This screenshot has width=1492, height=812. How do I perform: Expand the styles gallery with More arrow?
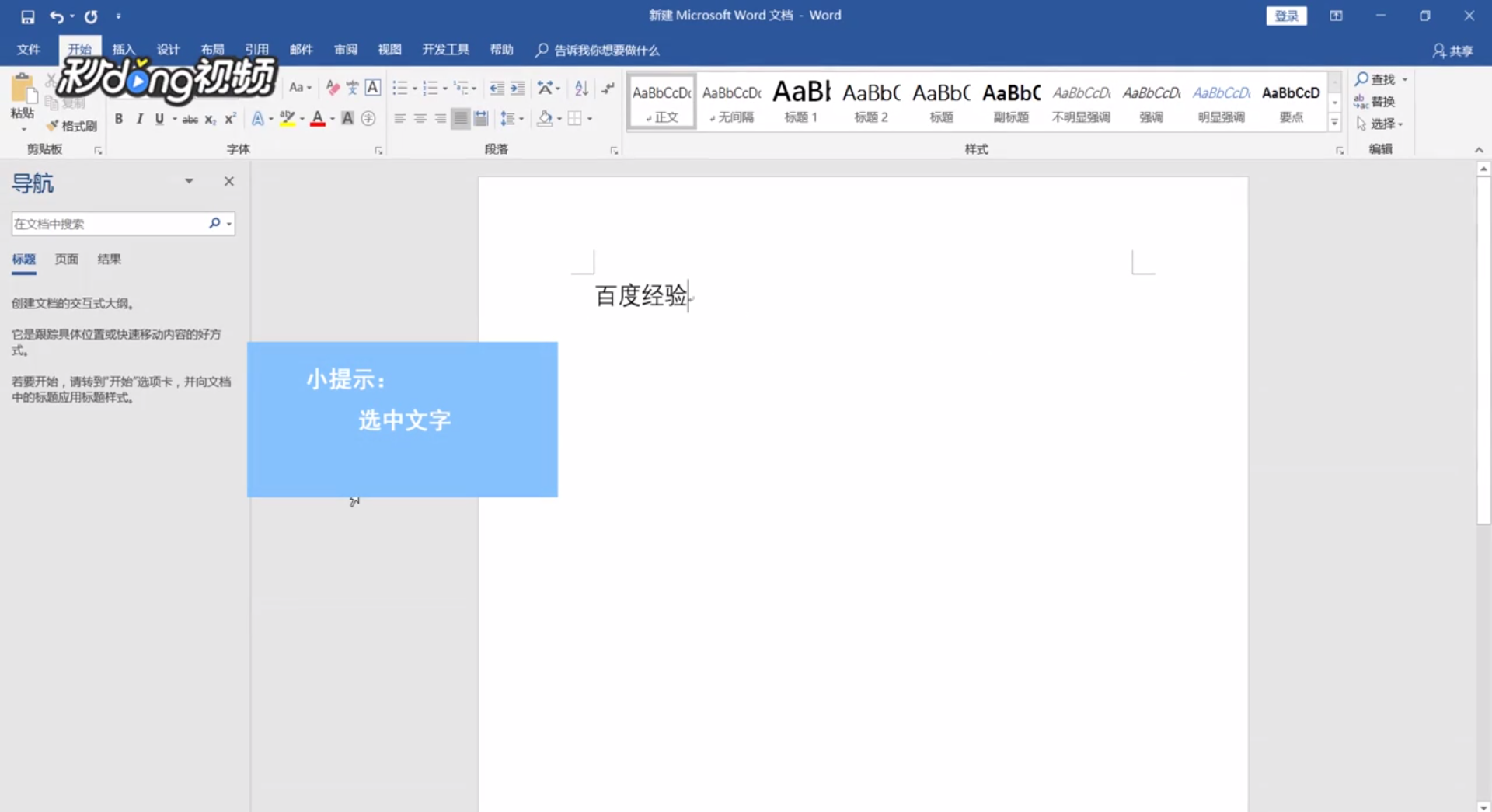click(x=1335, y=123)
